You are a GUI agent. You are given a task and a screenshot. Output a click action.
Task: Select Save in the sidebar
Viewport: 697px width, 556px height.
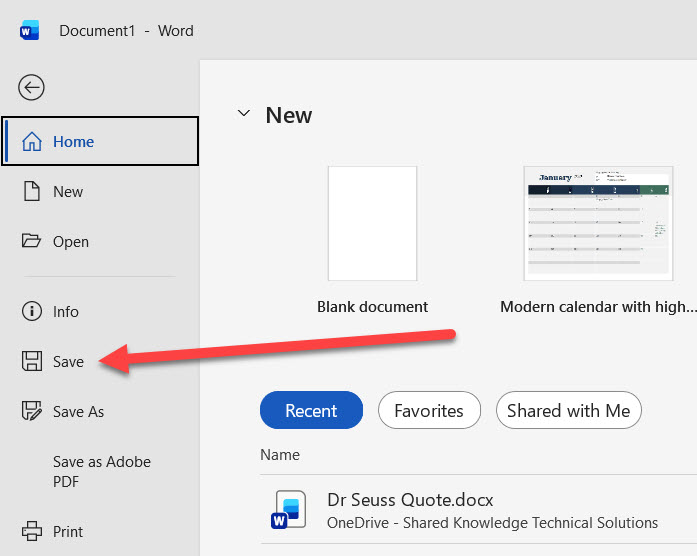coord(100,361)
